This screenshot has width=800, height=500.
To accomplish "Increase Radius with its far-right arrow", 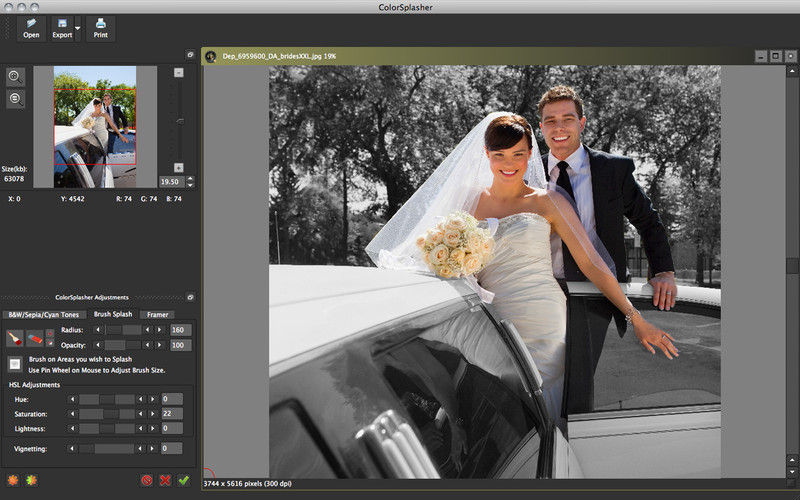I will (159, 330).
